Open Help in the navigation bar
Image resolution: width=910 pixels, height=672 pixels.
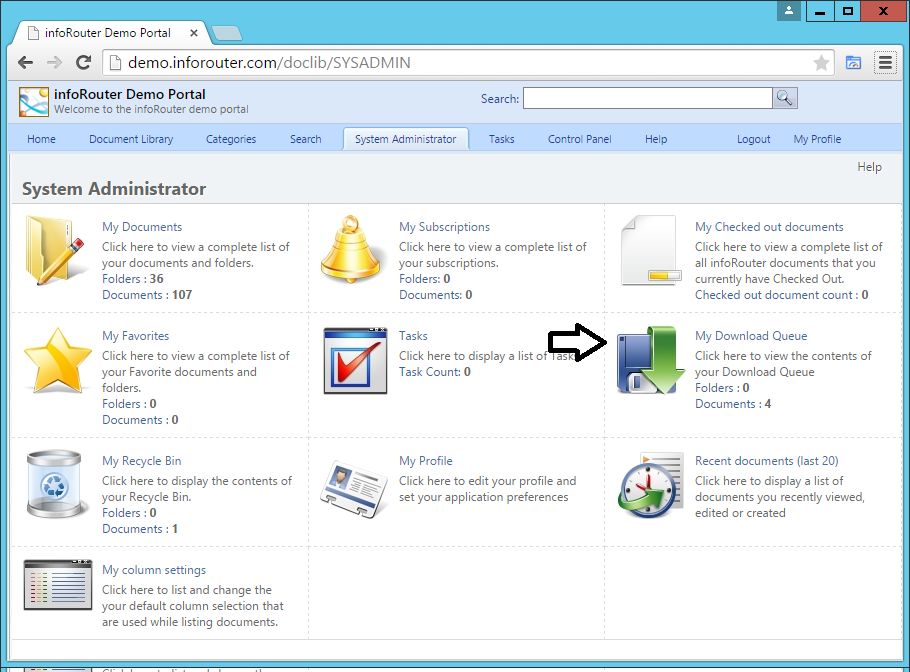coord(656,139)
